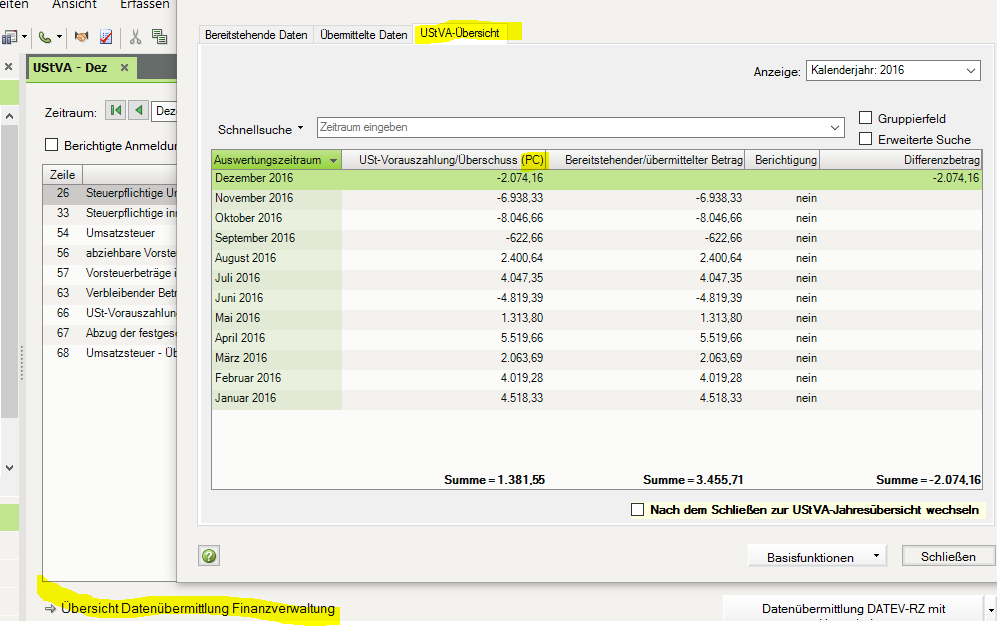Enable the Erweiterte Suche checkbox
Screen dimensions: 997x626
866,139
